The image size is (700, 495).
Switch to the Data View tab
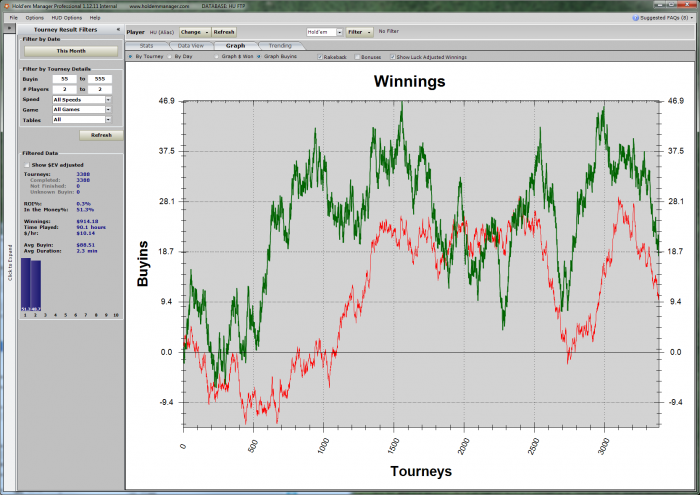[191, 46]
